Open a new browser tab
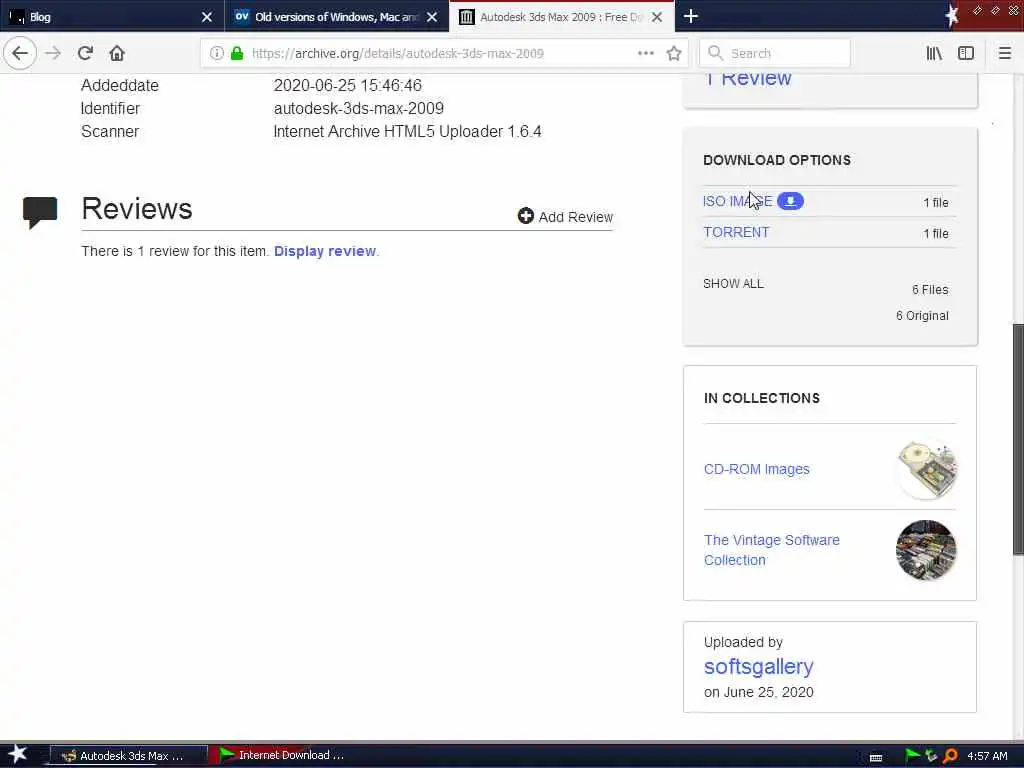The height and width of the screenshot is (768, 1024). click(691, 16)
